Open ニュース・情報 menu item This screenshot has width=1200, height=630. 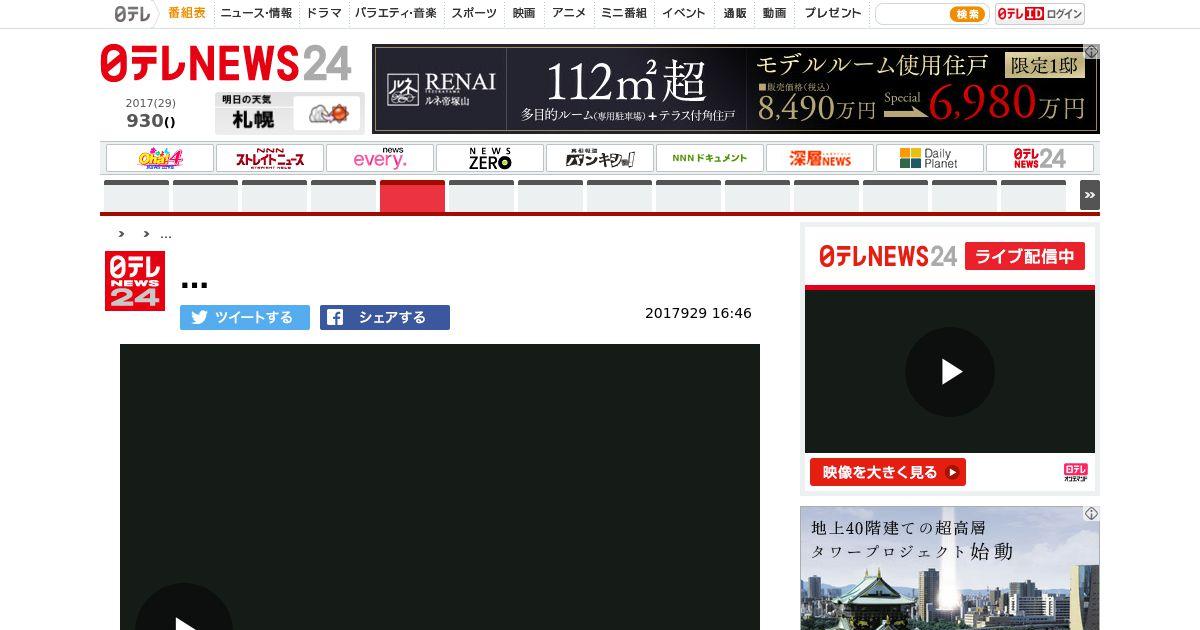(256, 13)
